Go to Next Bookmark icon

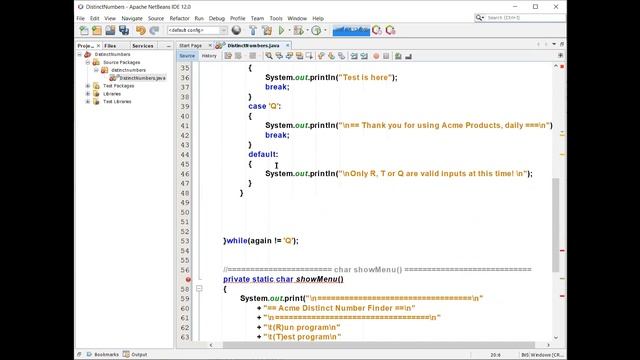[331, 56]
